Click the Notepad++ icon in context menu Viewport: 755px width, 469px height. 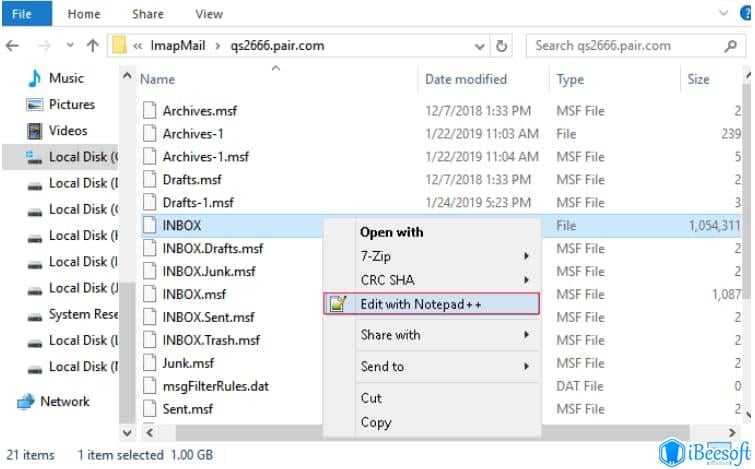click(338, 304)
